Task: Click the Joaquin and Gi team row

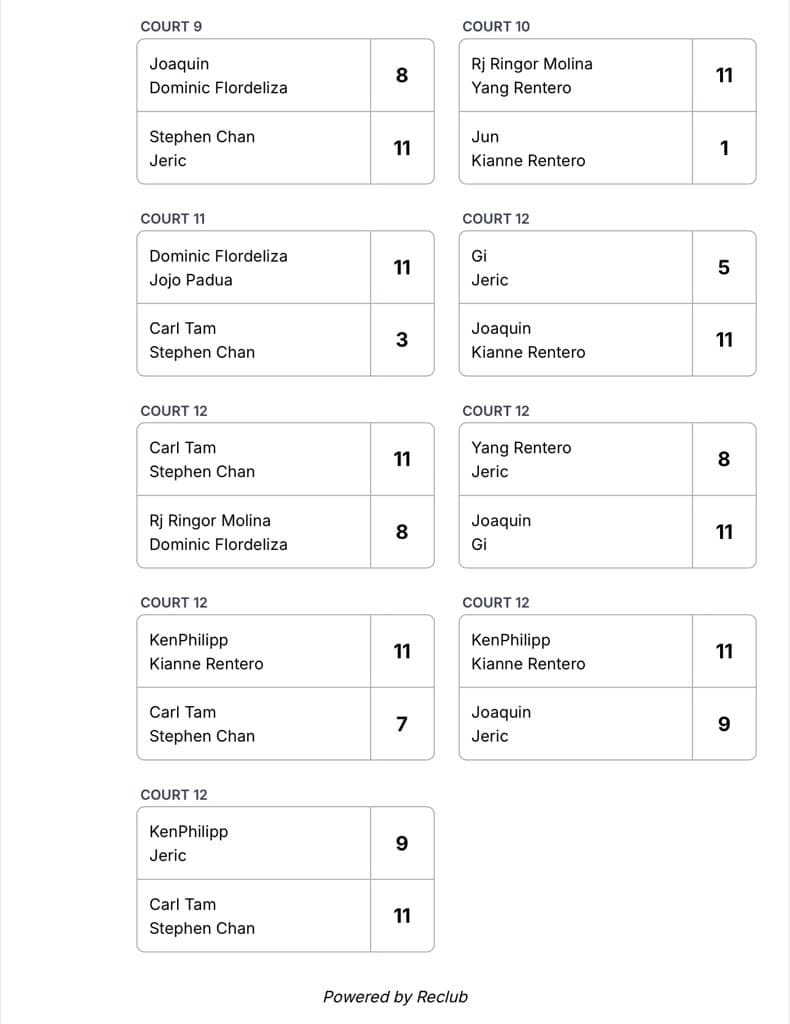Action: tap(607, 532)
